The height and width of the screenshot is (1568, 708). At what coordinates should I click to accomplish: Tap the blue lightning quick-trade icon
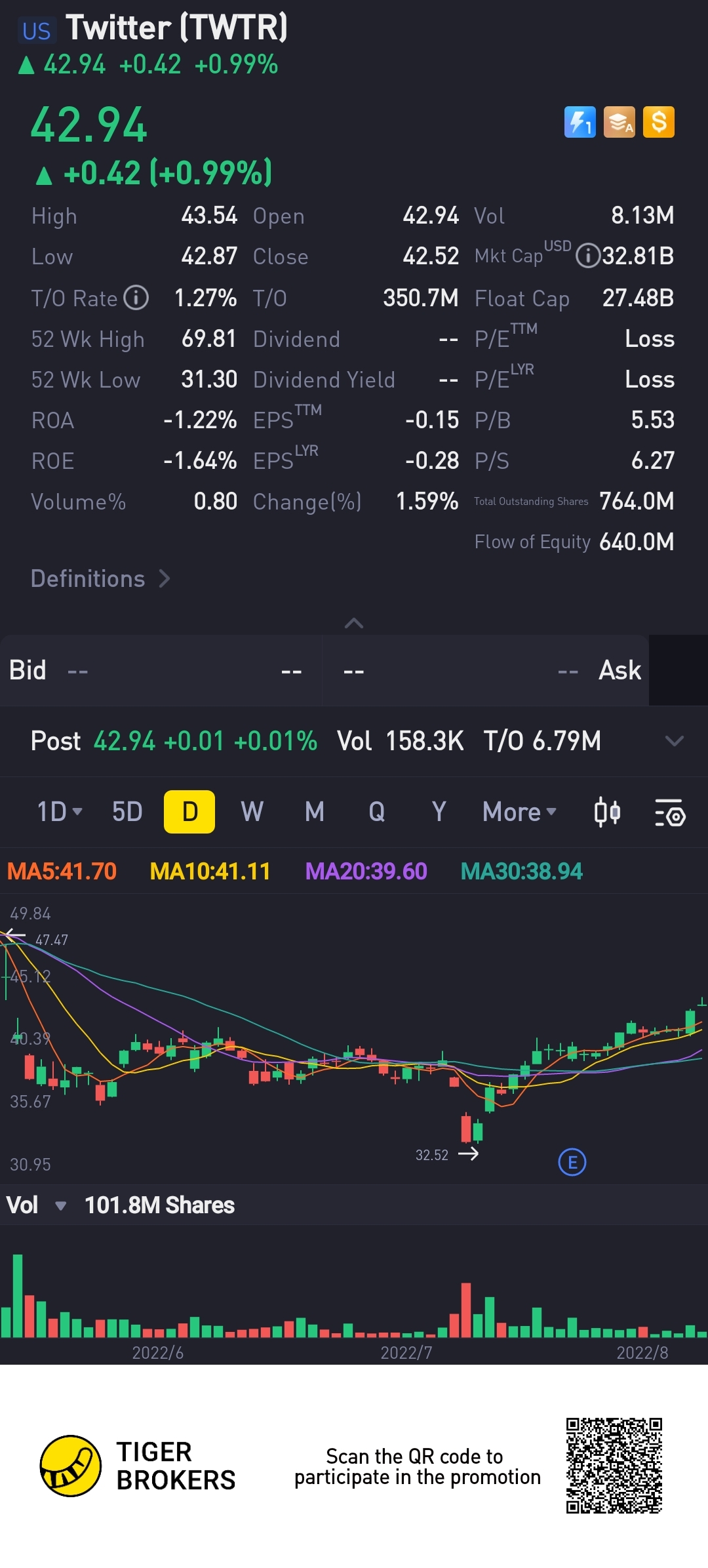(580, 122)
